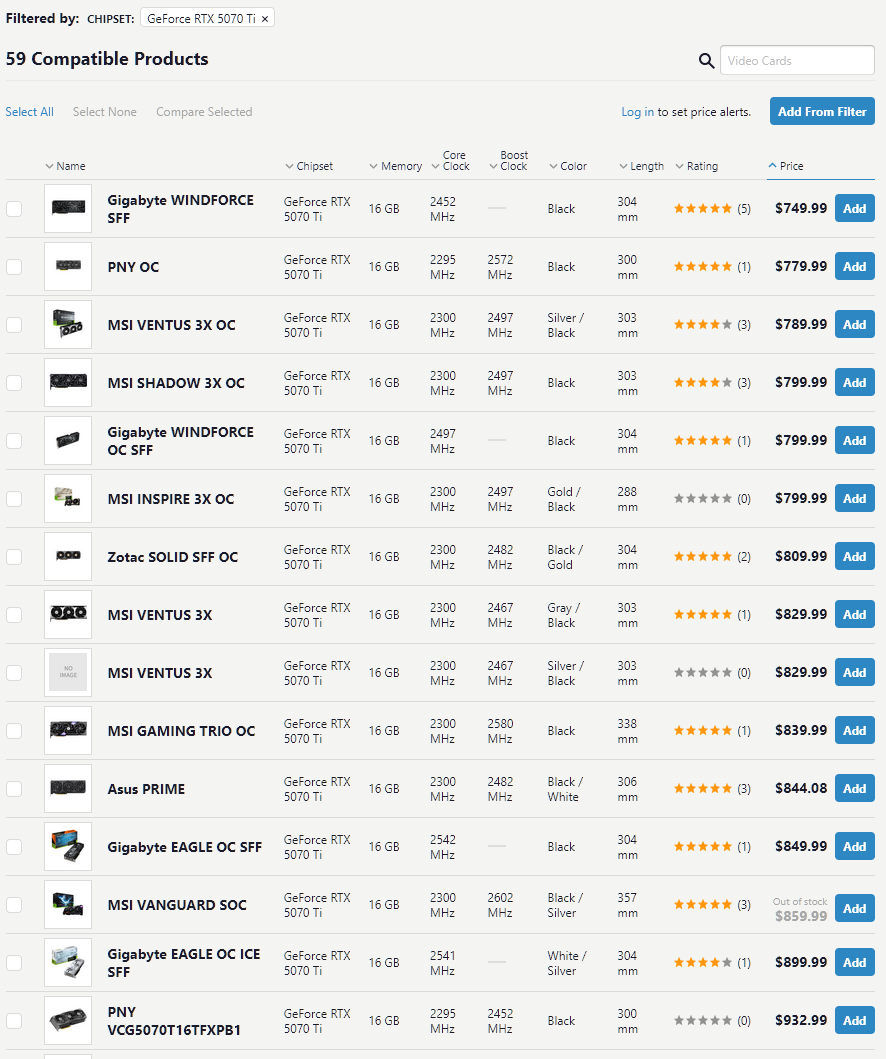The width and height of the screenshot is (886, 1059).
Task: Sort the list by Chipset column
Action: point(309,166)
